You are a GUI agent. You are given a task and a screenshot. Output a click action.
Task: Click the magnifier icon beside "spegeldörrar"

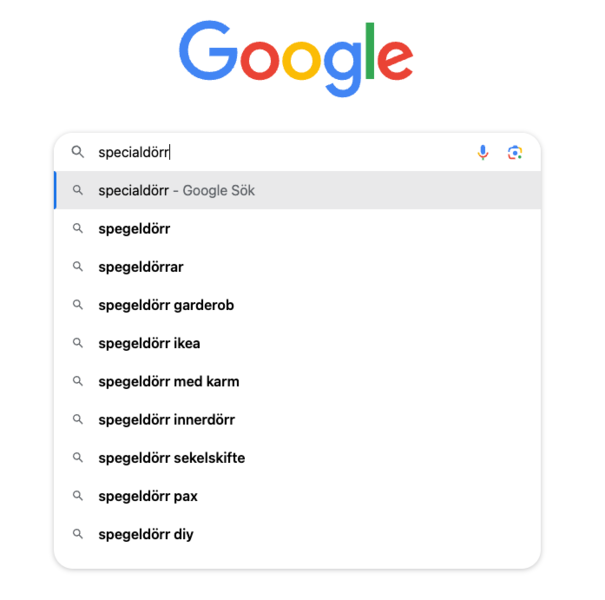pyautogui.click(x=77, y=267)
